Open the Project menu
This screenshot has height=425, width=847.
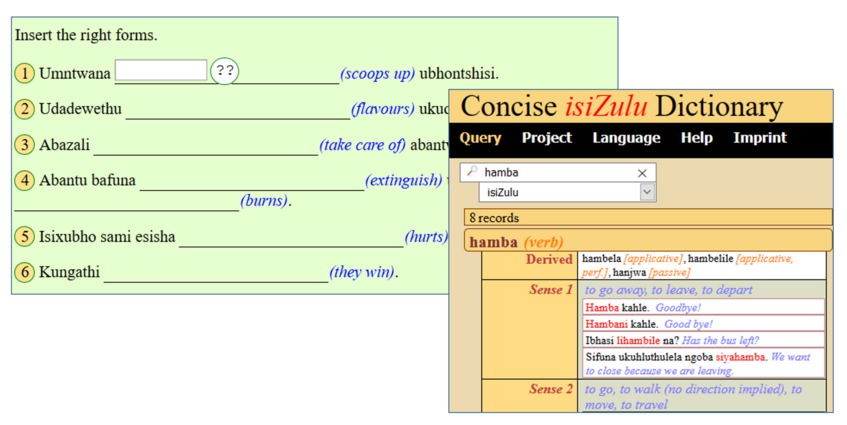(547, 138)
